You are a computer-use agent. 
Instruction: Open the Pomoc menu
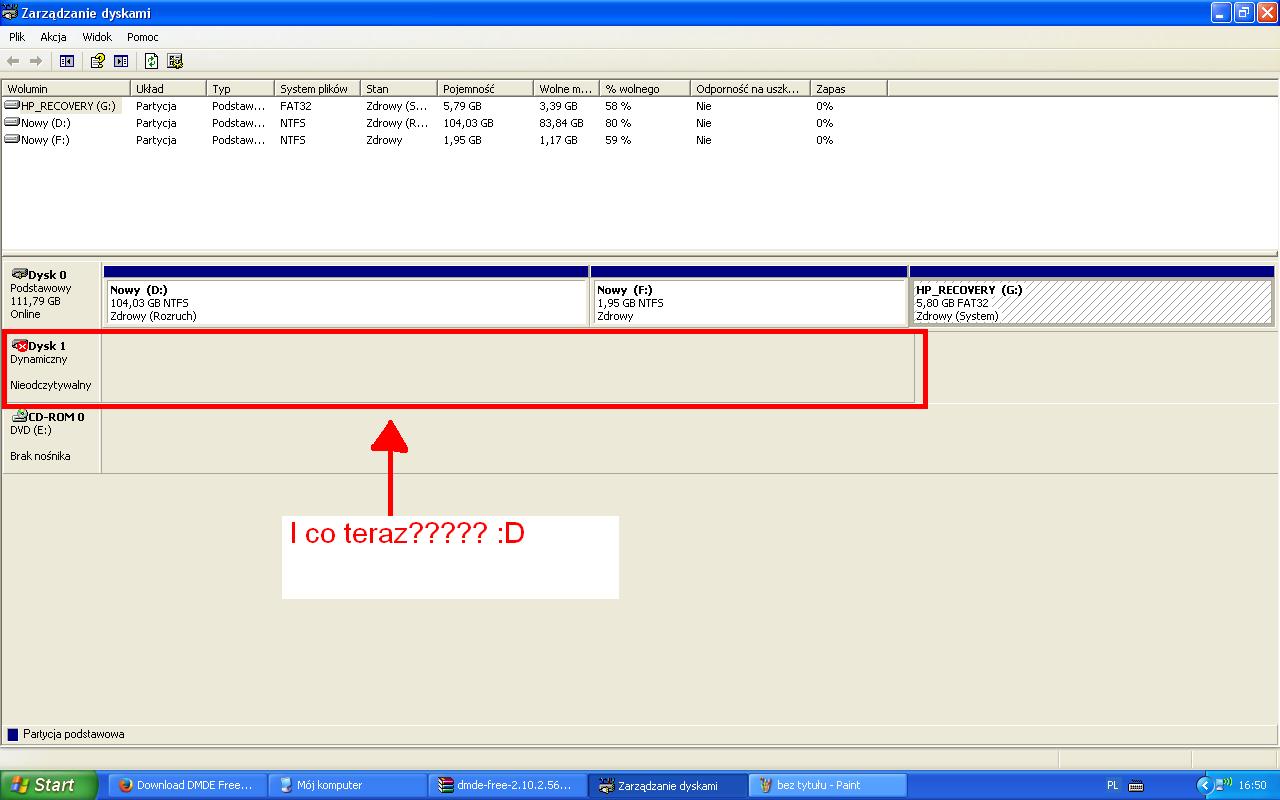click(143, 37)
